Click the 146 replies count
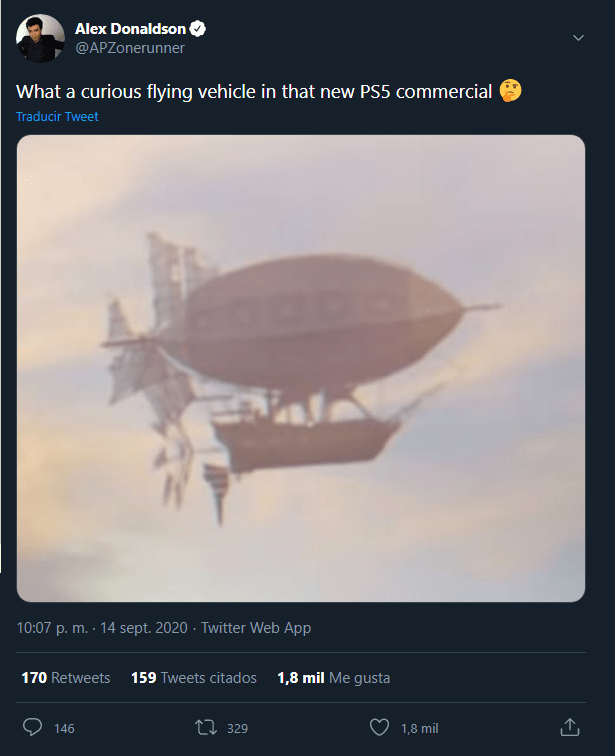Image resolution: width=615 pixels, height=756 pixels. (64, 728)
